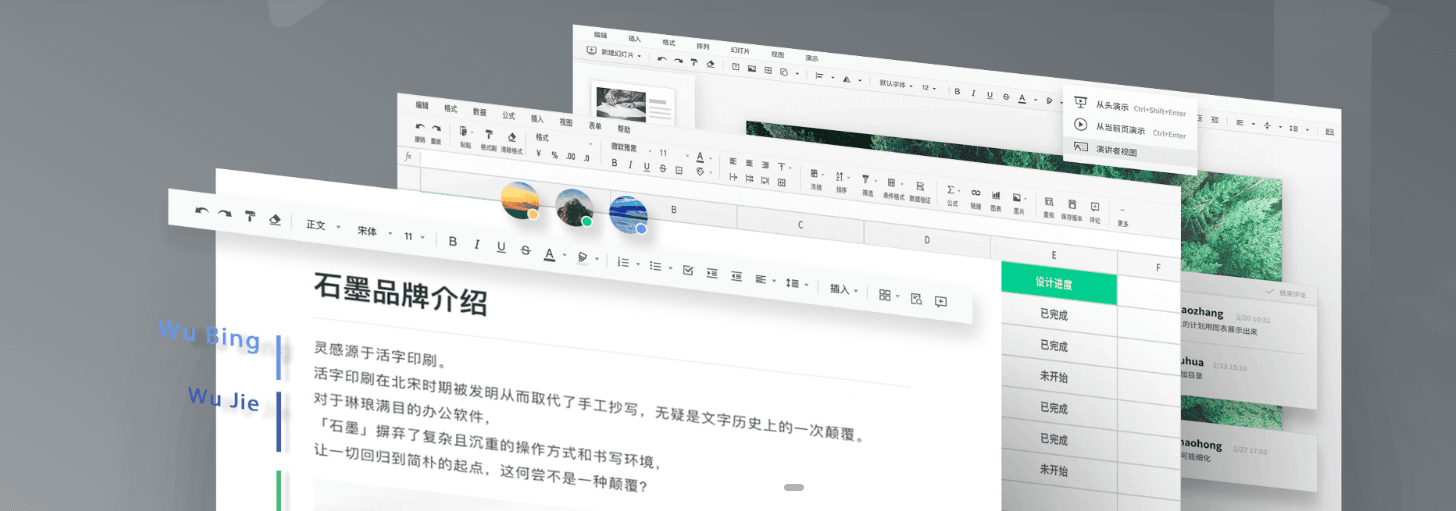Click 链接 link icon in spreadsheet toolbar
This screenshot has height=511, width=1456.
pyautogui.click(x=975, y=199)
